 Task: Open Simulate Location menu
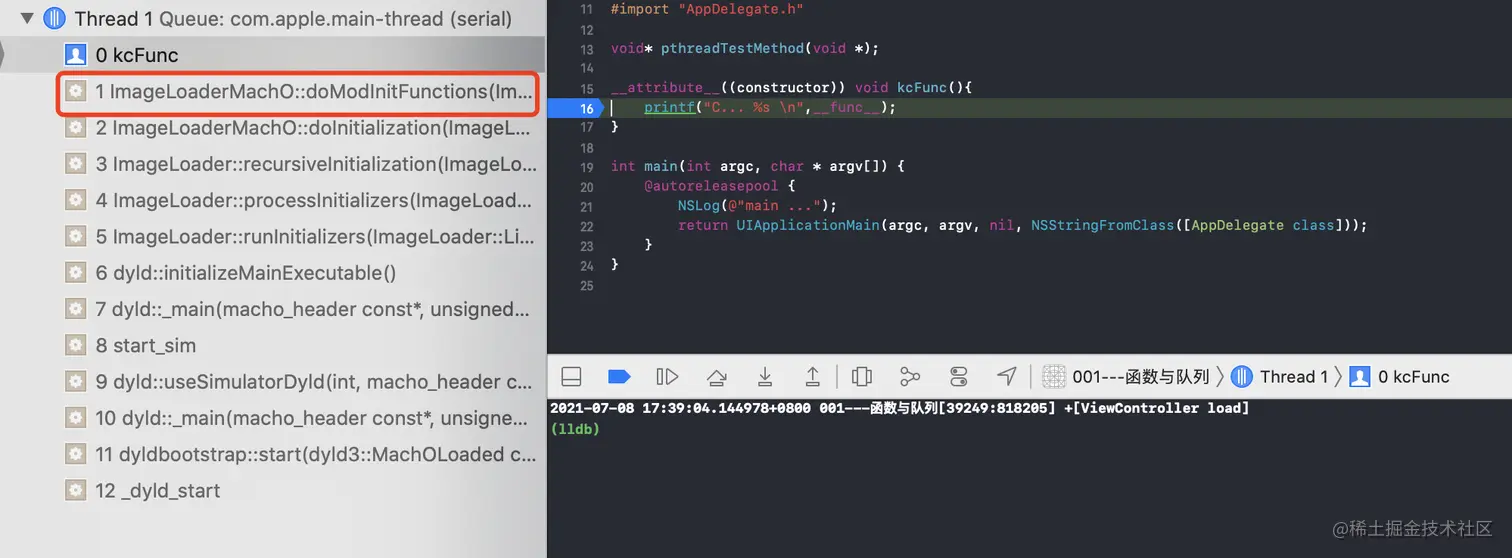1007,376
